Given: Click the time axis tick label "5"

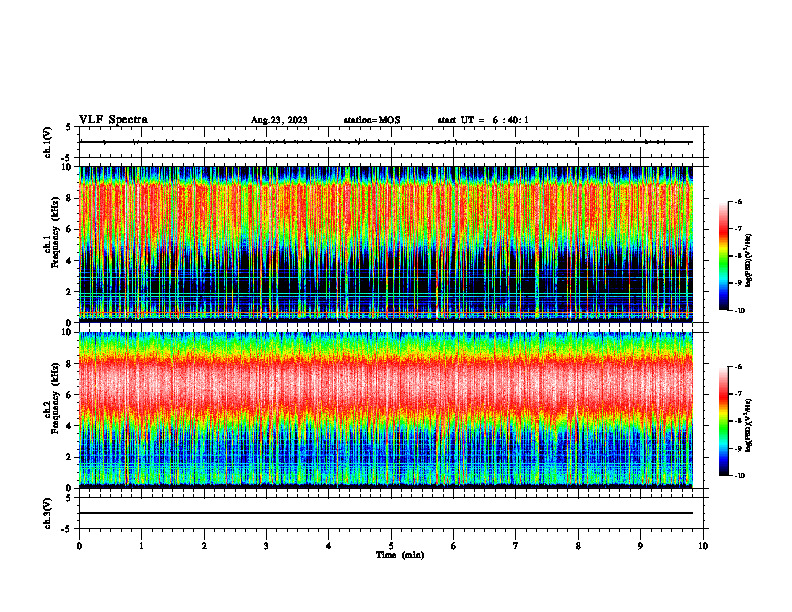Looking at the screenshot, I should pos(391,546).
